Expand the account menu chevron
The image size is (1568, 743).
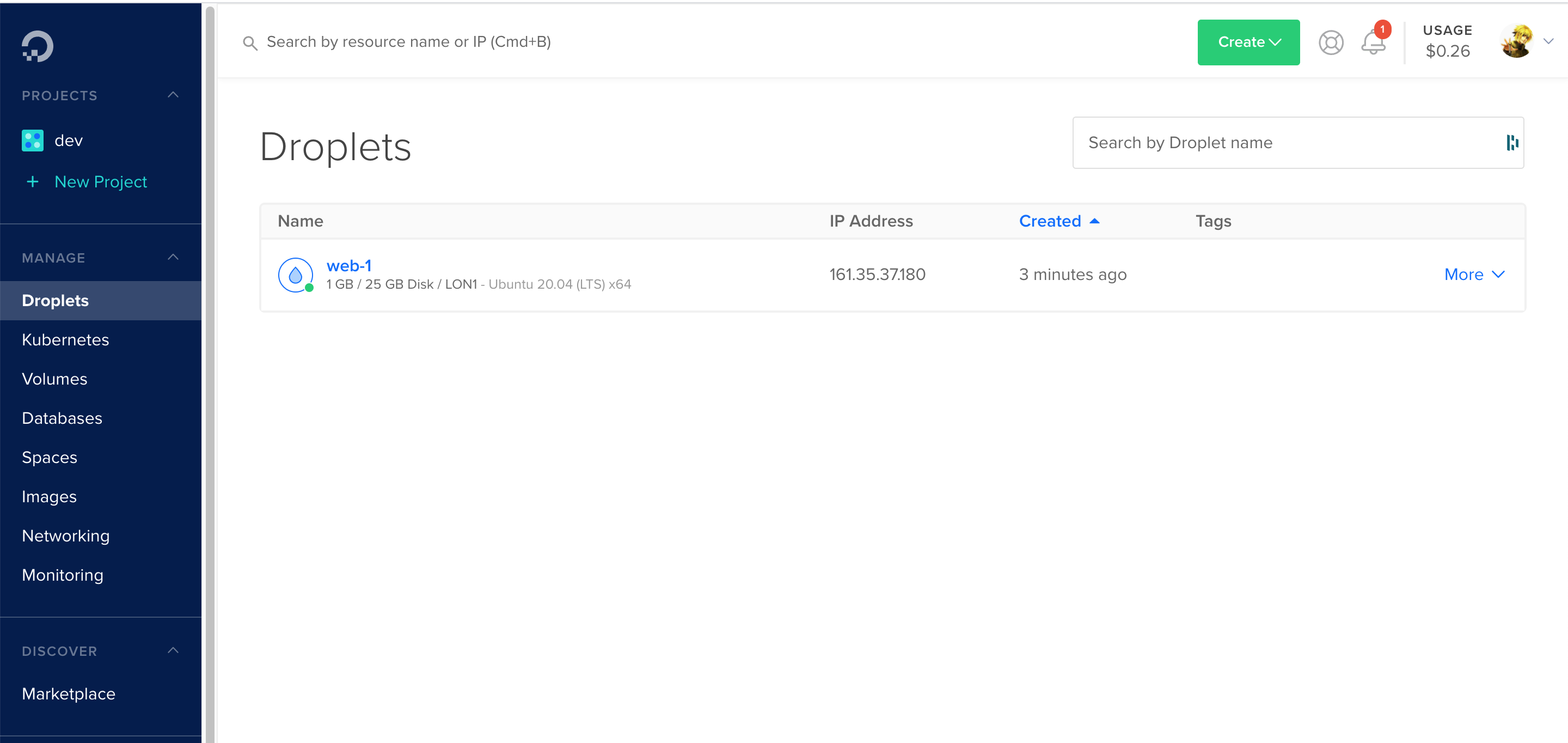(x=1548, y=41)
